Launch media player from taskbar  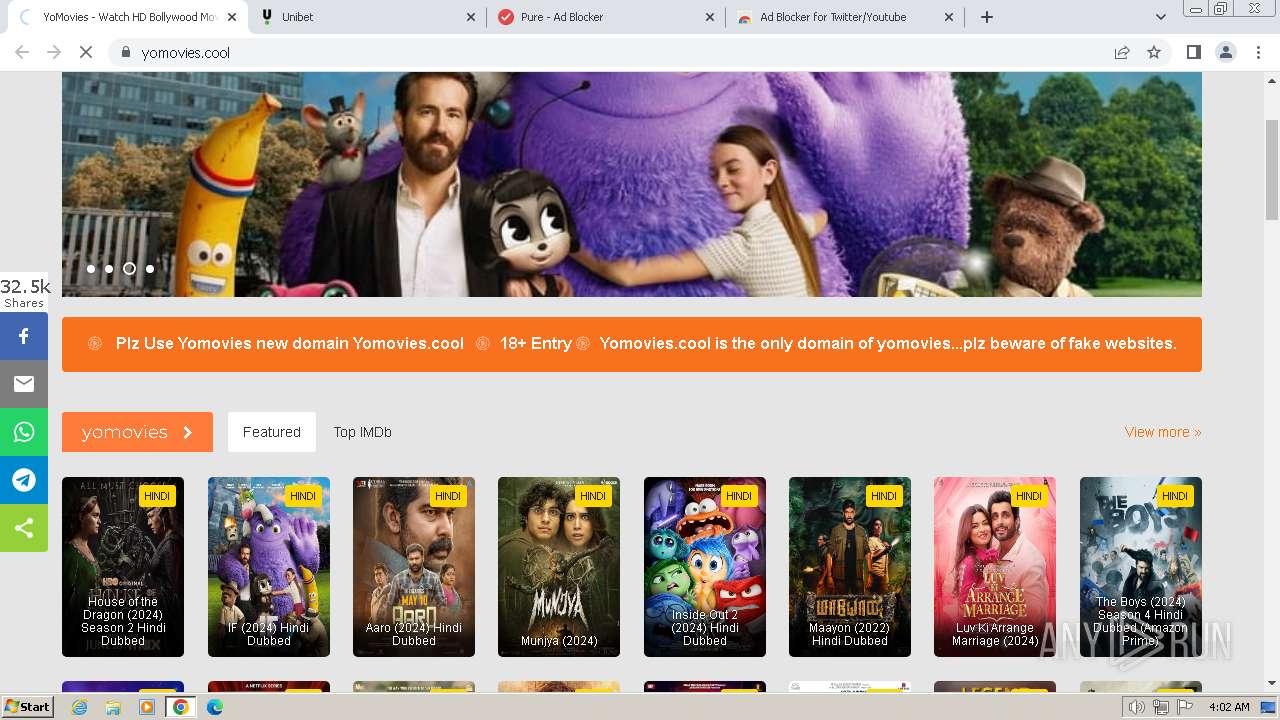coord(147,707)
